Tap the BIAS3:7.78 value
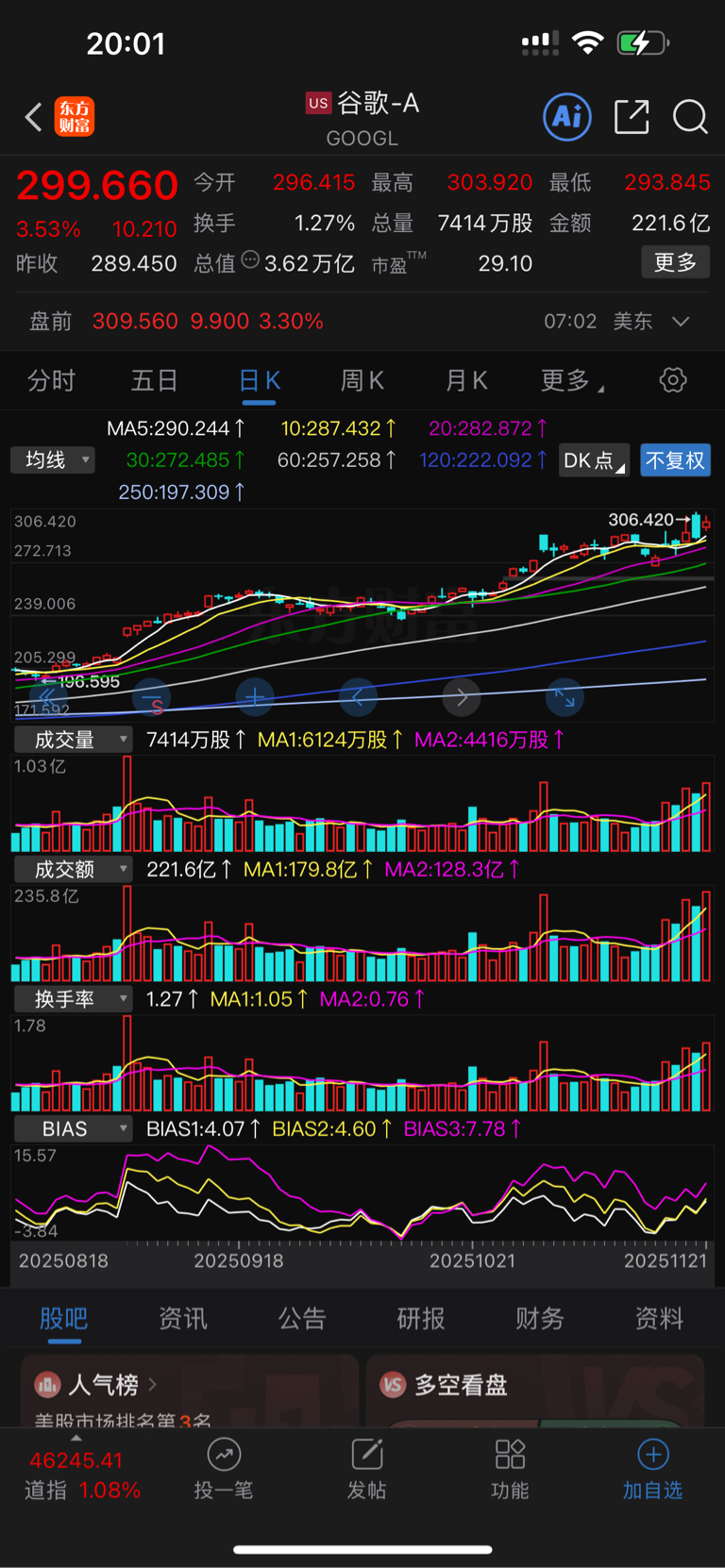This screenshot has height=1568, width=725. (x=462, y=1129)
